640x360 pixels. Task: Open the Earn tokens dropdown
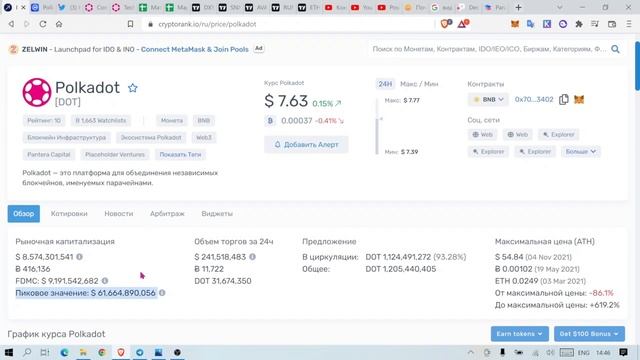click(x=520, y=334)
